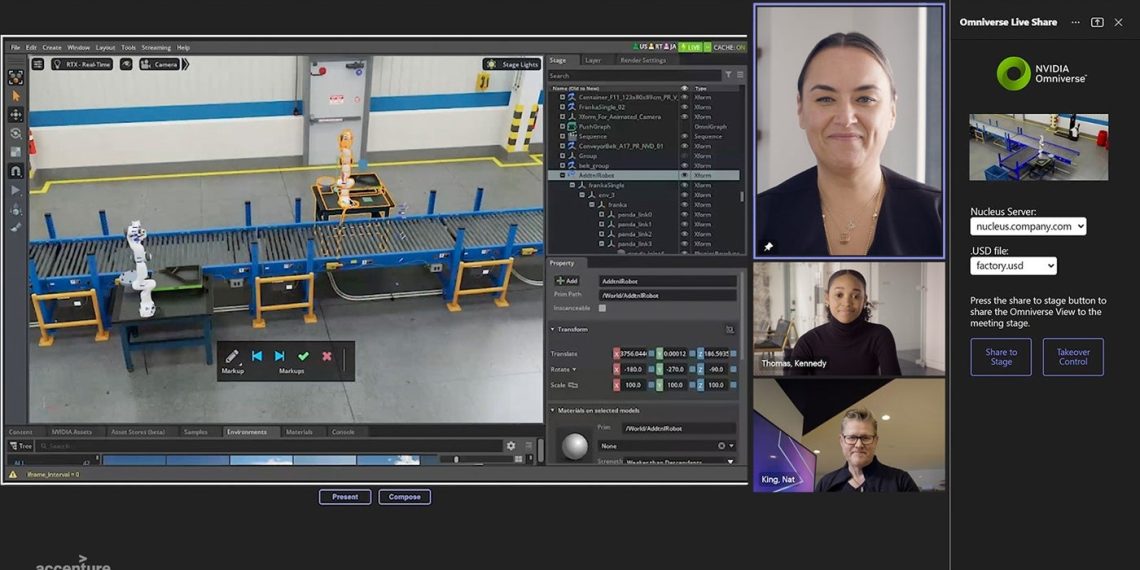The image size is (1140, 570).
Task: Open the Streaming menu
Action: (156, 47)
